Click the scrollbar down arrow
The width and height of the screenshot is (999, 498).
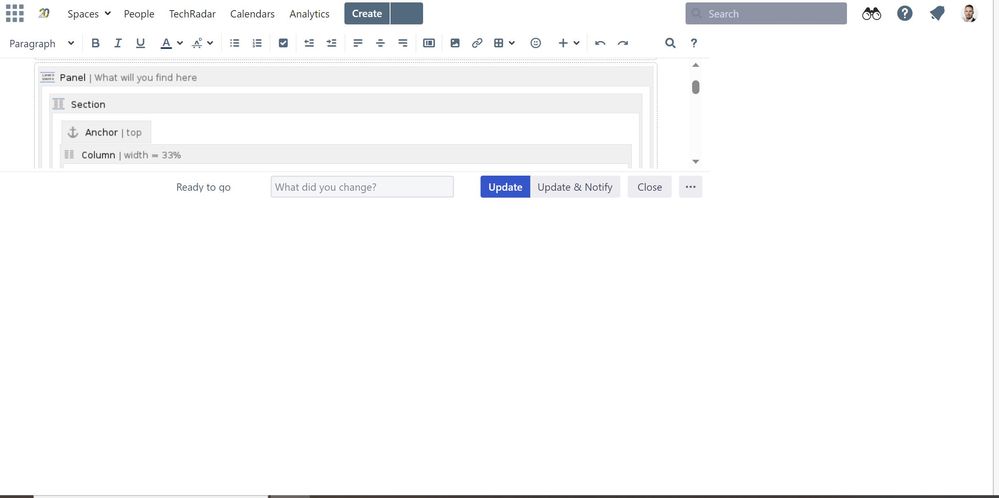coord(696,162)
